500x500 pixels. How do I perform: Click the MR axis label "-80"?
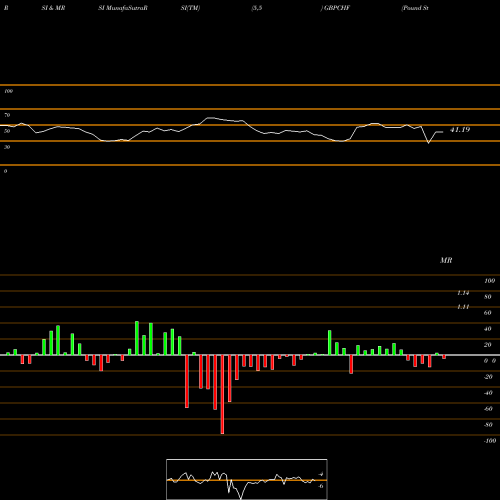coord(488,425)
